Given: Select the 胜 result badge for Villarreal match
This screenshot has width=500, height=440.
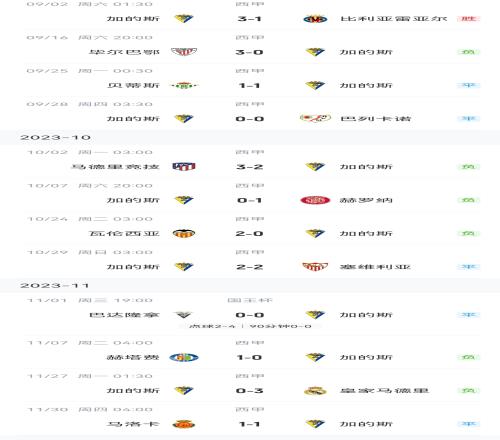Looking at the screenshot, I should 468,19.
